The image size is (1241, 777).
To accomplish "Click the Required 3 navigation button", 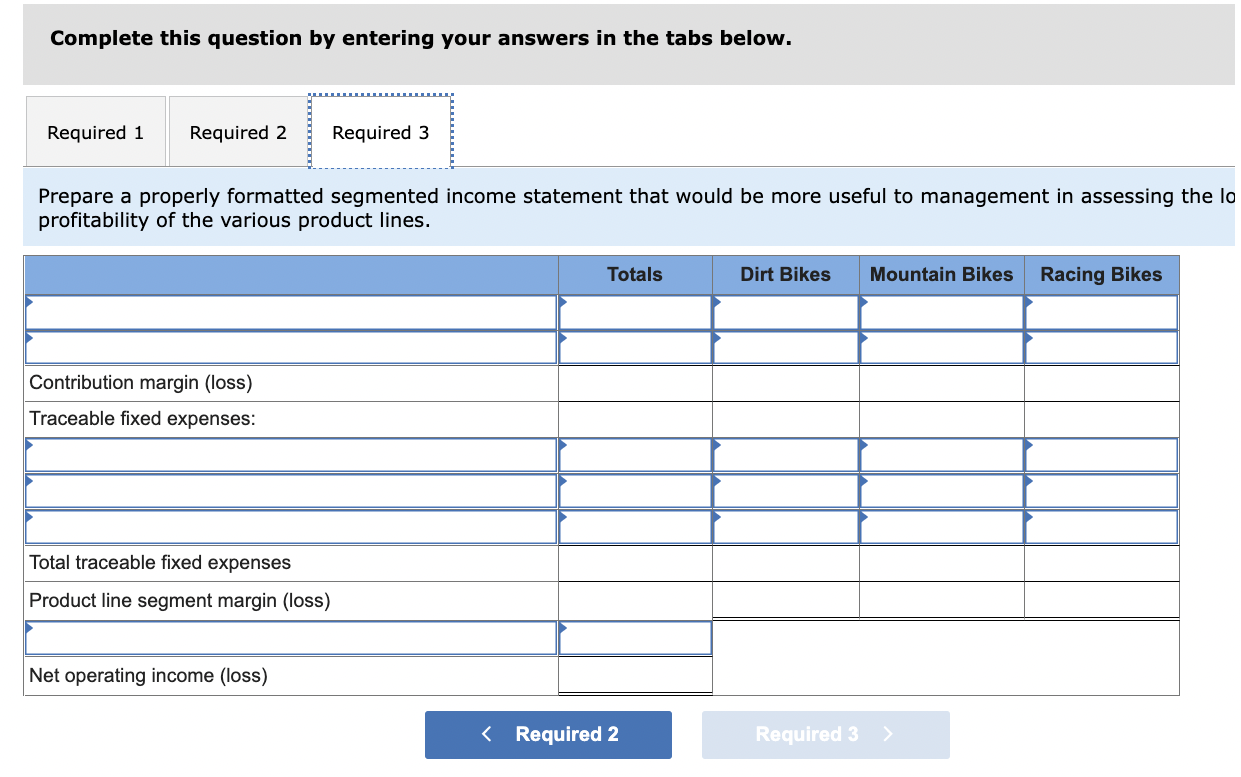I will tap(825, 734).
